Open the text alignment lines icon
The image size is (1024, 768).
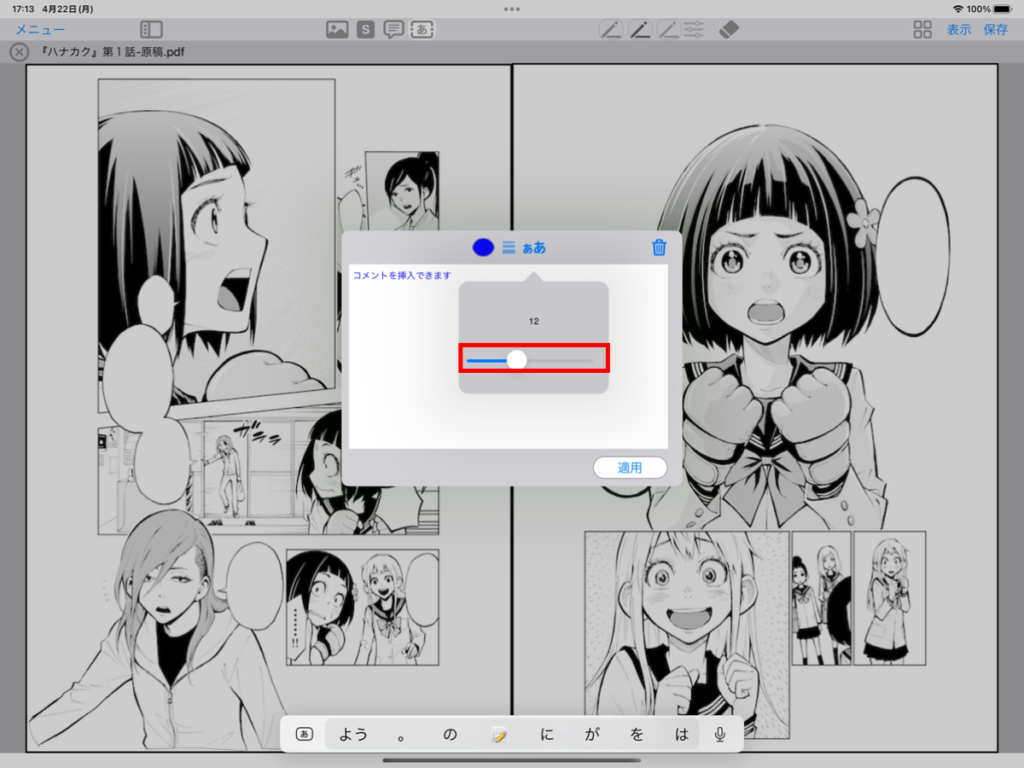pyautogui.click(x=509, y=248)
